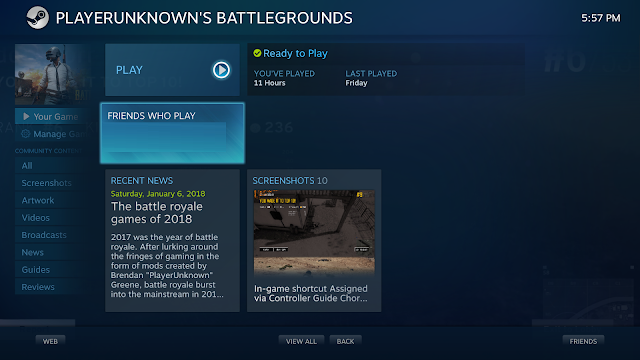Show All community content
This screenshot has width=640, height=360.
pos(52,166)
